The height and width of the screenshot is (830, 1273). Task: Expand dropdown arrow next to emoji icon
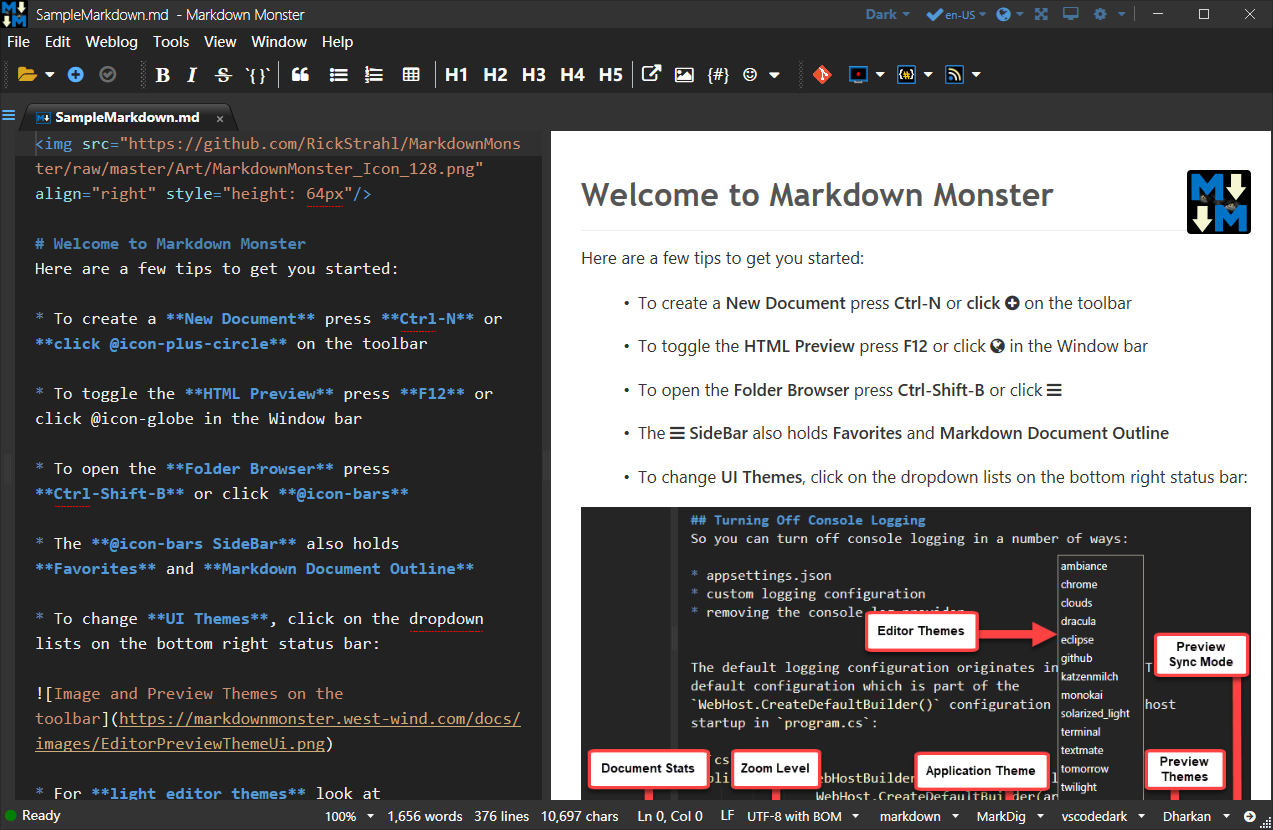pyautogui.click(x=774, y=75)
